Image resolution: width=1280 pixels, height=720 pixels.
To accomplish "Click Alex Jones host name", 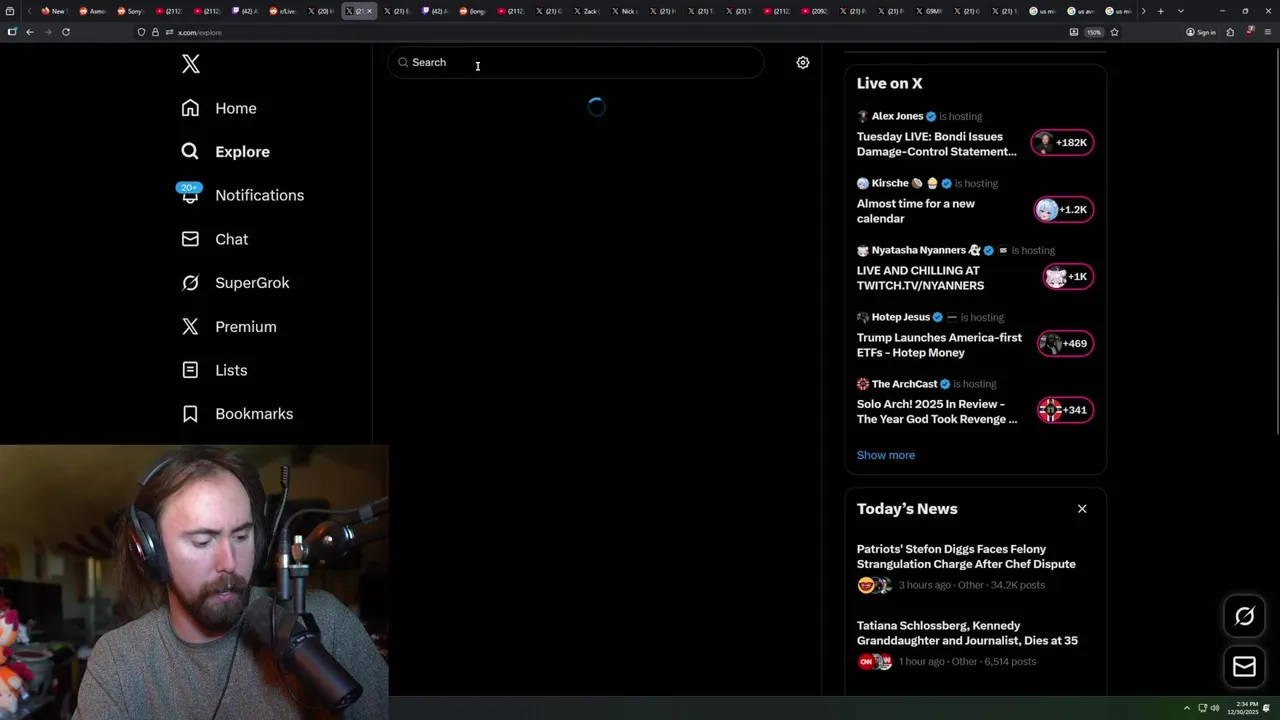I will 897,116.
